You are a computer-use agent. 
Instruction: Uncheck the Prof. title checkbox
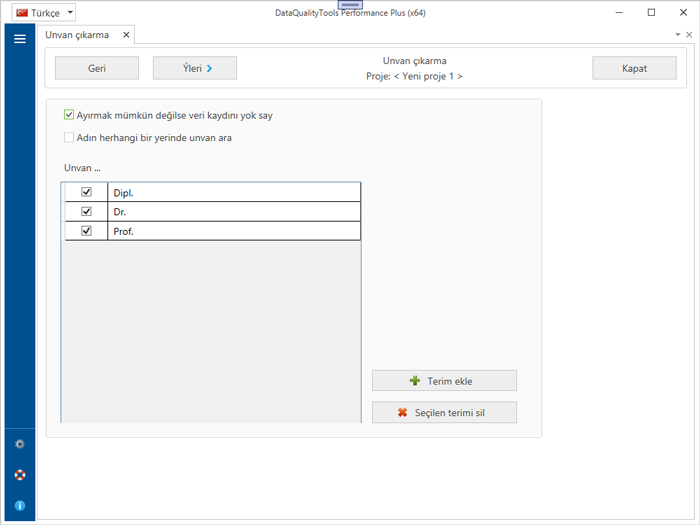[86, 231]
